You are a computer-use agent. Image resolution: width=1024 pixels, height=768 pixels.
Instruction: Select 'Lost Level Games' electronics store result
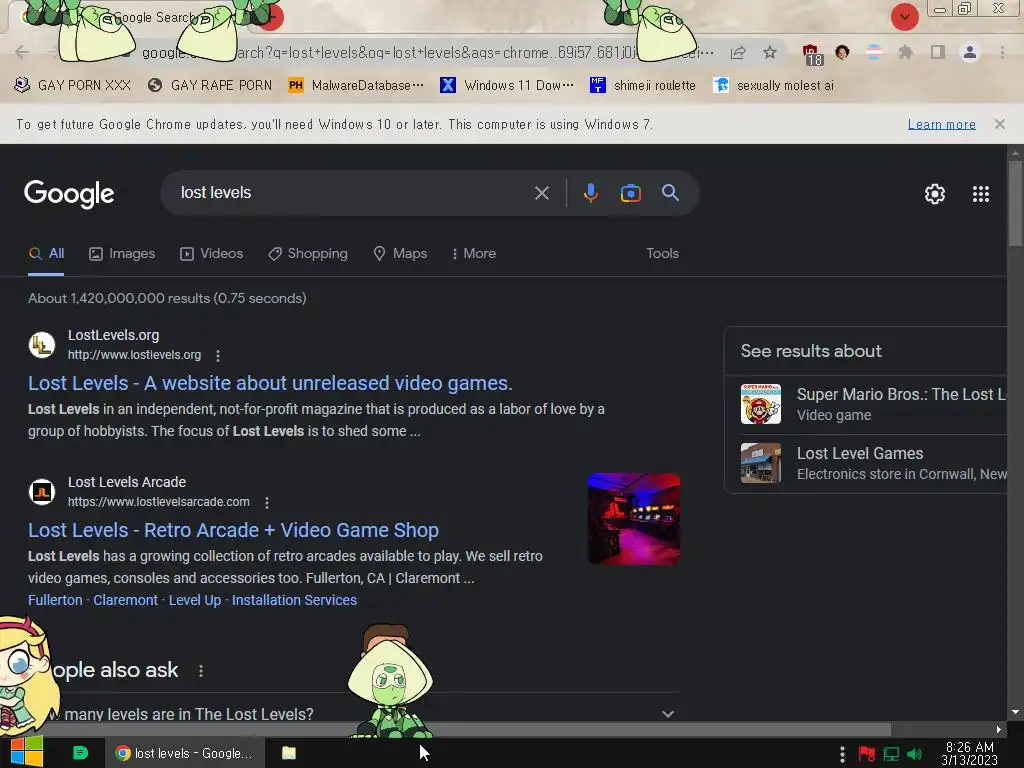[x=874, y=463]
